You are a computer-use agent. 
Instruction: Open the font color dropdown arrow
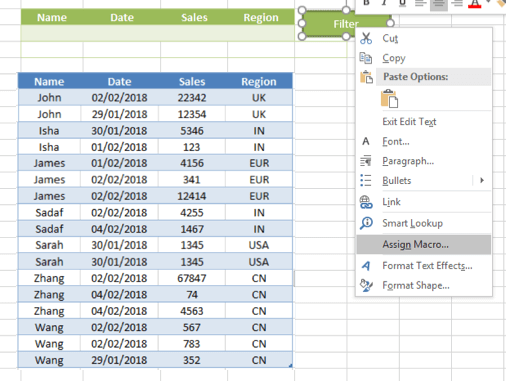tap(488, 2)
